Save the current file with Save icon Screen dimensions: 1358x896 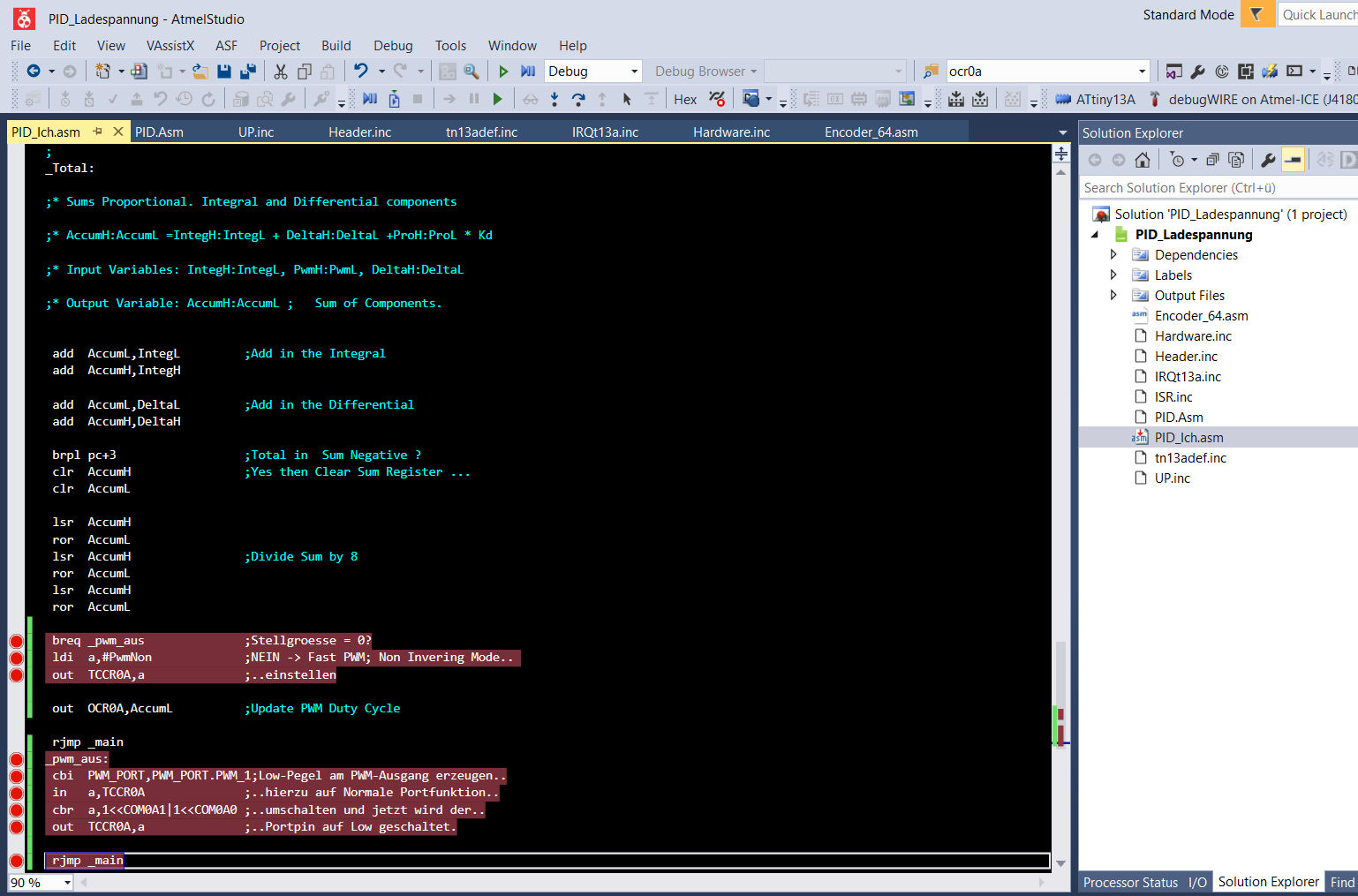pyautogui.click(x=224, y=71)
